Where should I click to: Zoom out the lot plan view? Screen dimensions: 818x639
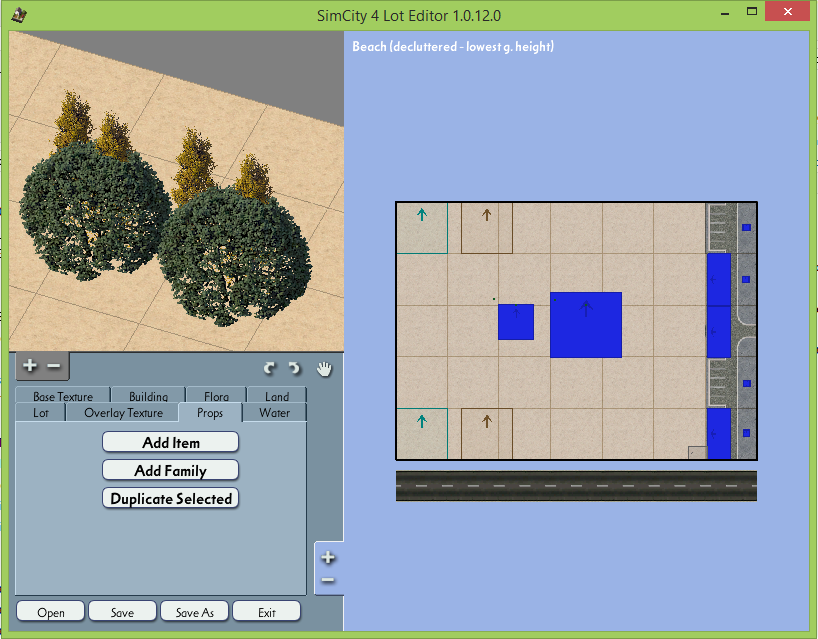328,580
